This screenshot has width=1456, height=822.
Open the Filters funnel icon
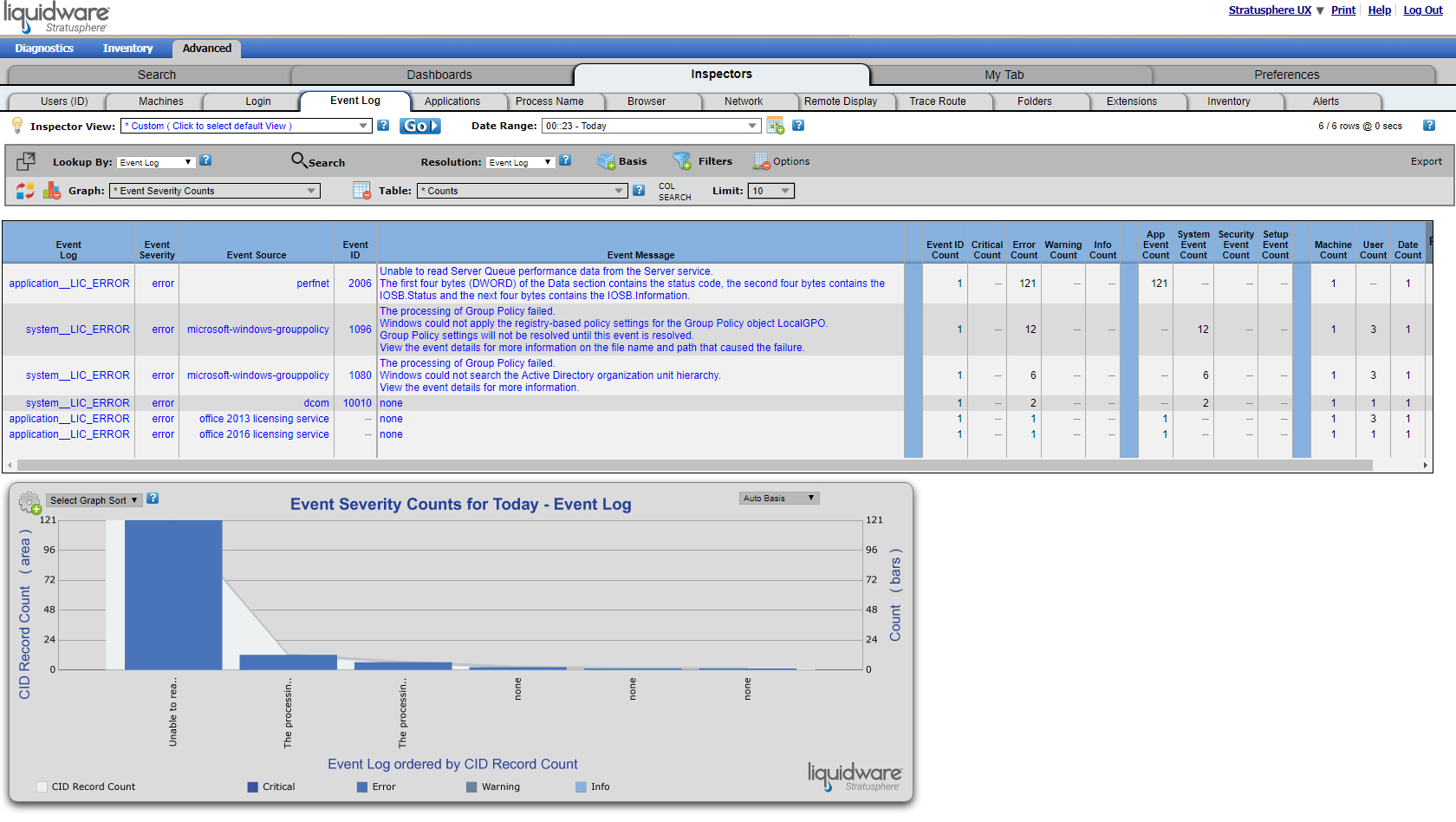[x=683, y=161]
